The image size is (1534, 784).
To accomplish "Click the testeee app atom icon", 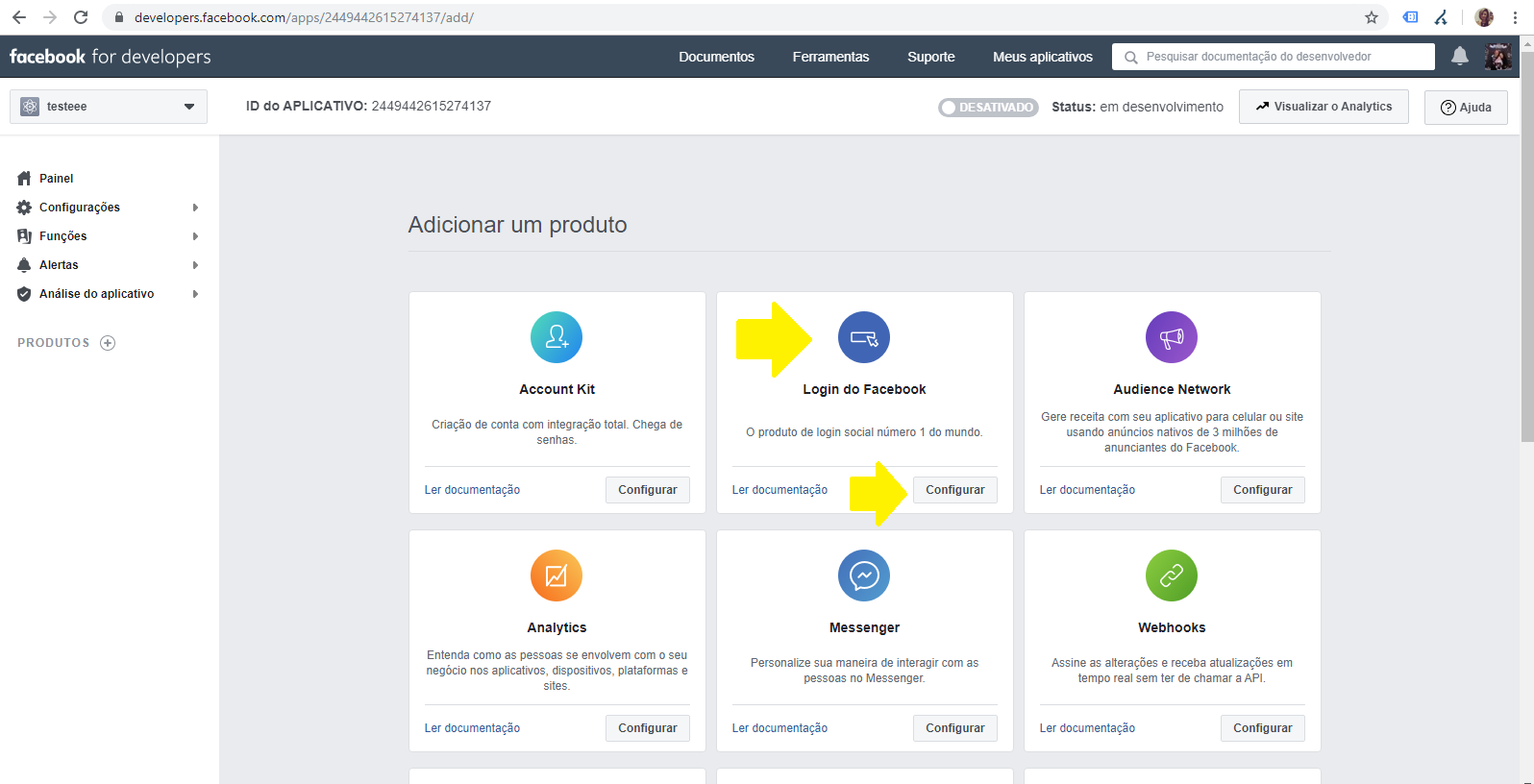I will (30, 107).
